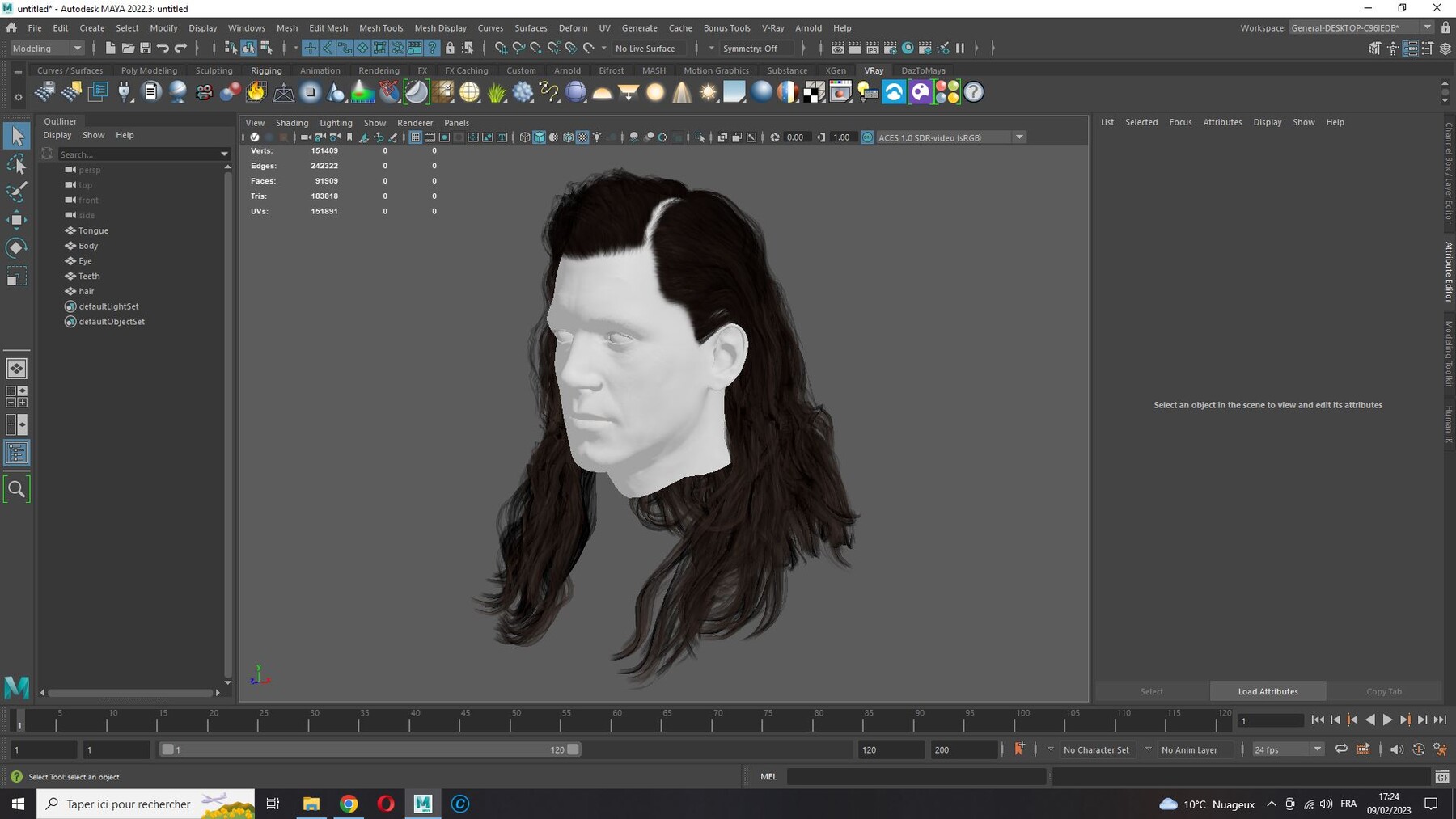The height and width of the screenshot is (819, 1456).
Task: Play the timeline forwards
Action: click(1388, 720)
